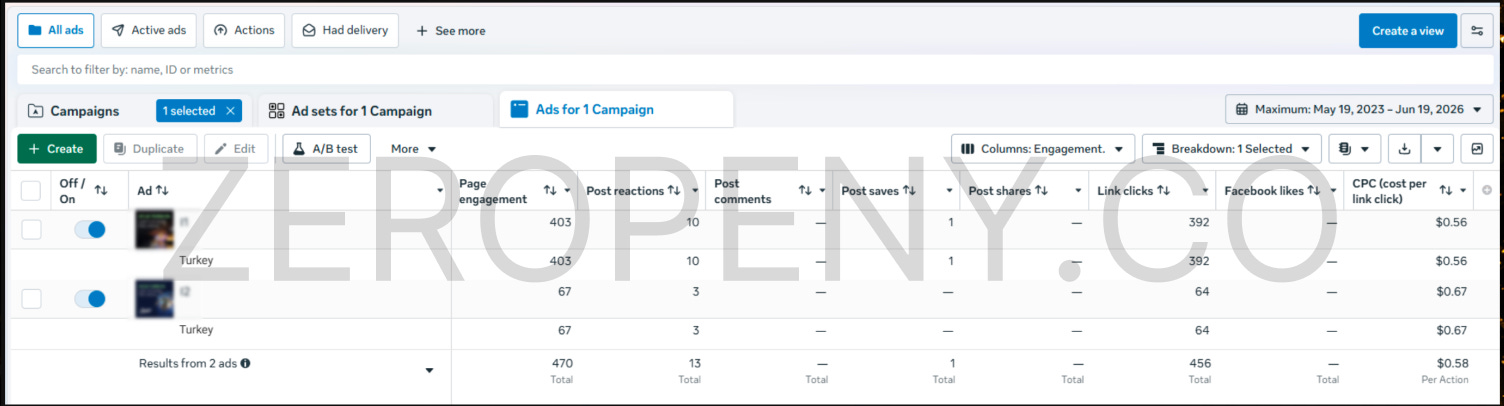This screenshot has width=1504, height=406.
Task: Open the view settings sliders icon
Action: click(x=1476, y=31)
